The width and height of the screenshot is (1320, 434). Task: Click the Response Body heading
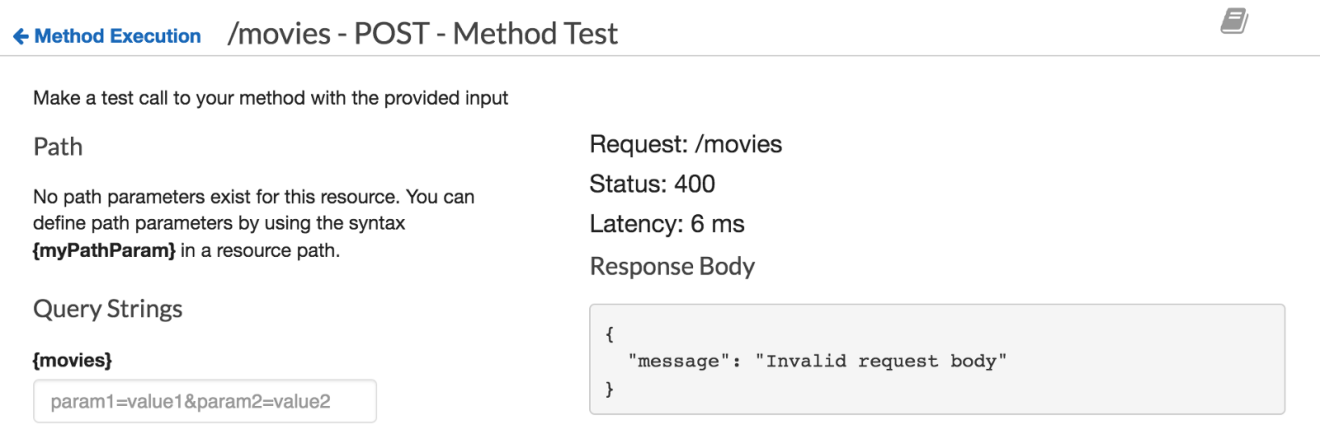click(672, 267)
